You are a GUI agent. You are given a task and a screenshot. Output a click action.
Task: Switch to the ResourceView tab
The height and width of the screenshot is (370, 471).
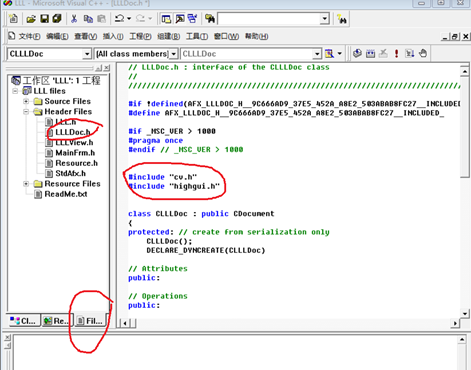[x=57, y=321]
